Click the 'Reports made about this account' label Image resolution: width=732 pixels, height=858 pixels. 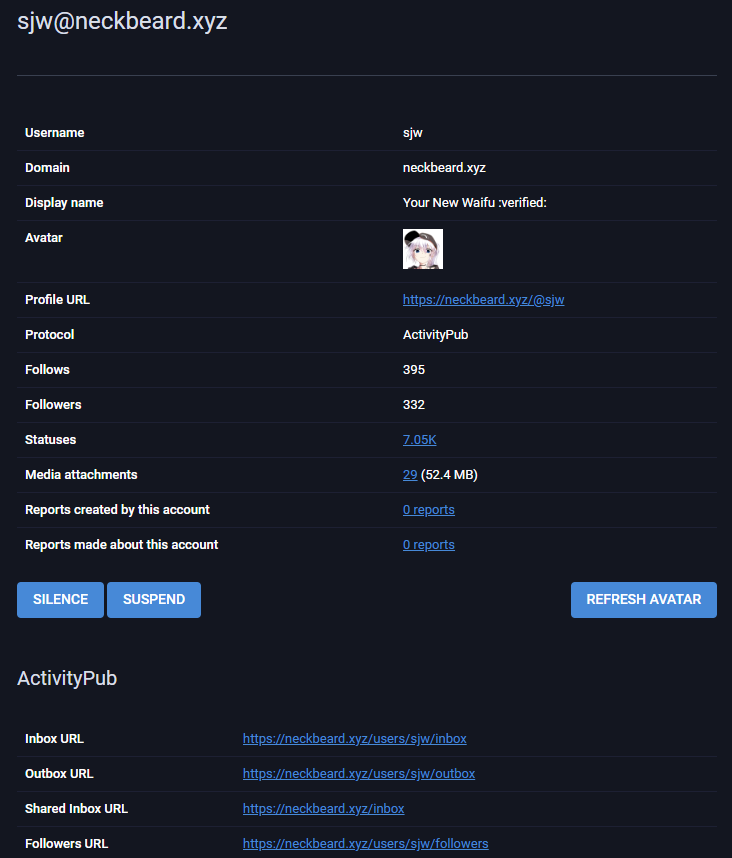pos(121,545)
